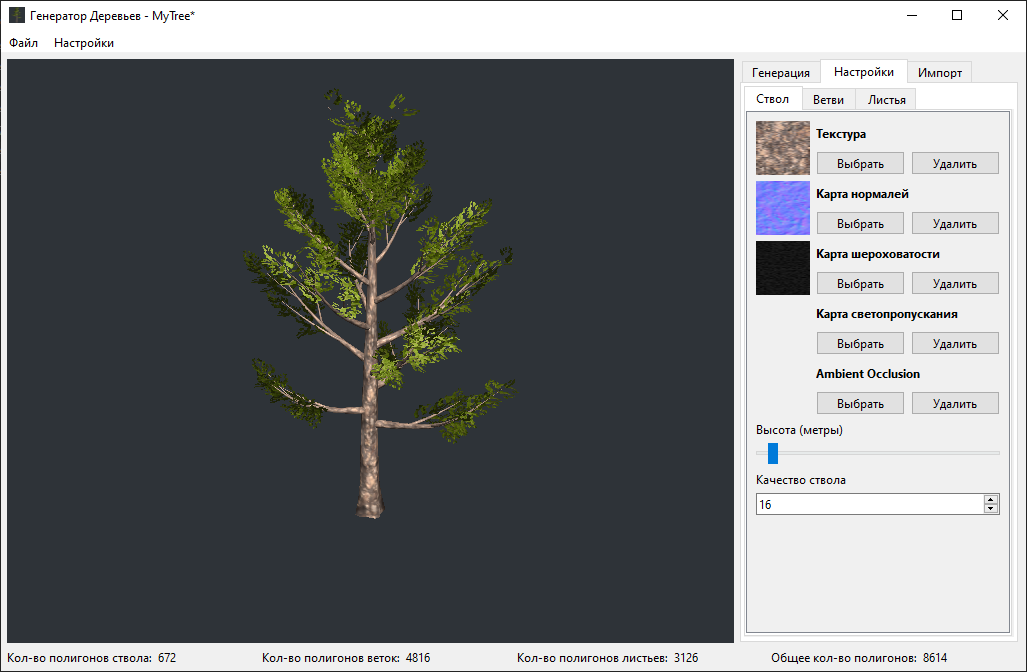Click Удалить for Карта нормалей
Image resolution: width=1027 pixels, height=672 pixels.
point(955,223)
